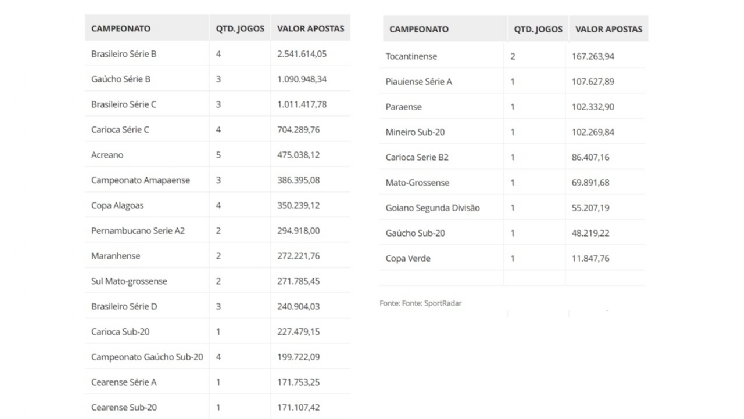Select the Goiano Segunda Divisão entry
This screenshot has height=419, width=744.
(x=432, y=207)
